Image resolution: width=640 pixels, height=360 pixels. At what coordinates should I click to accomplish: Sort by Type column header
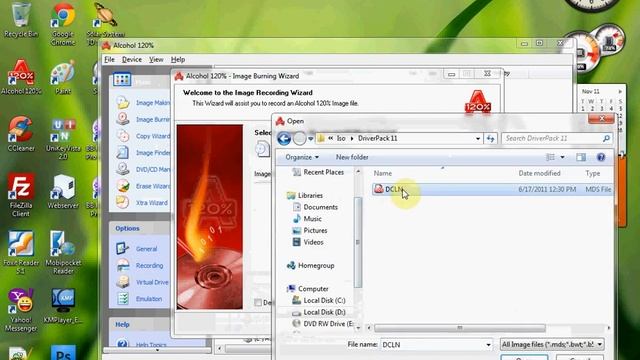(x=593, y=173)
